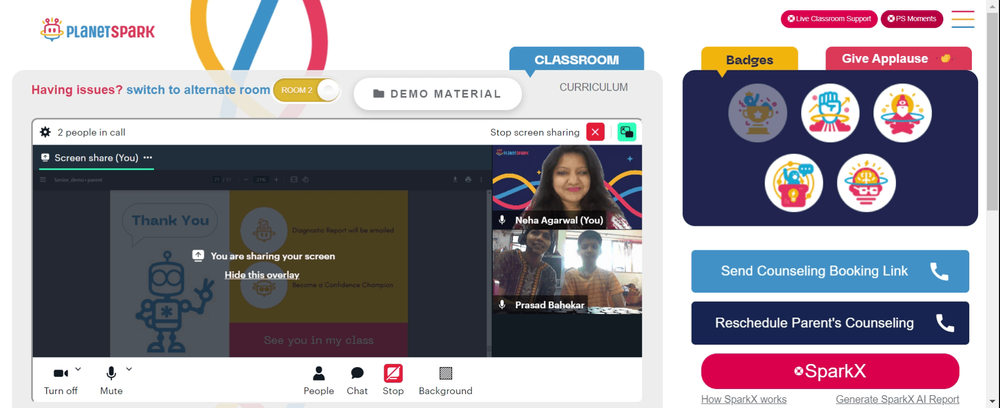Viewport: 1000px width, 408px height.
Task: Select the Badges tab
Action: pos(749,60)
